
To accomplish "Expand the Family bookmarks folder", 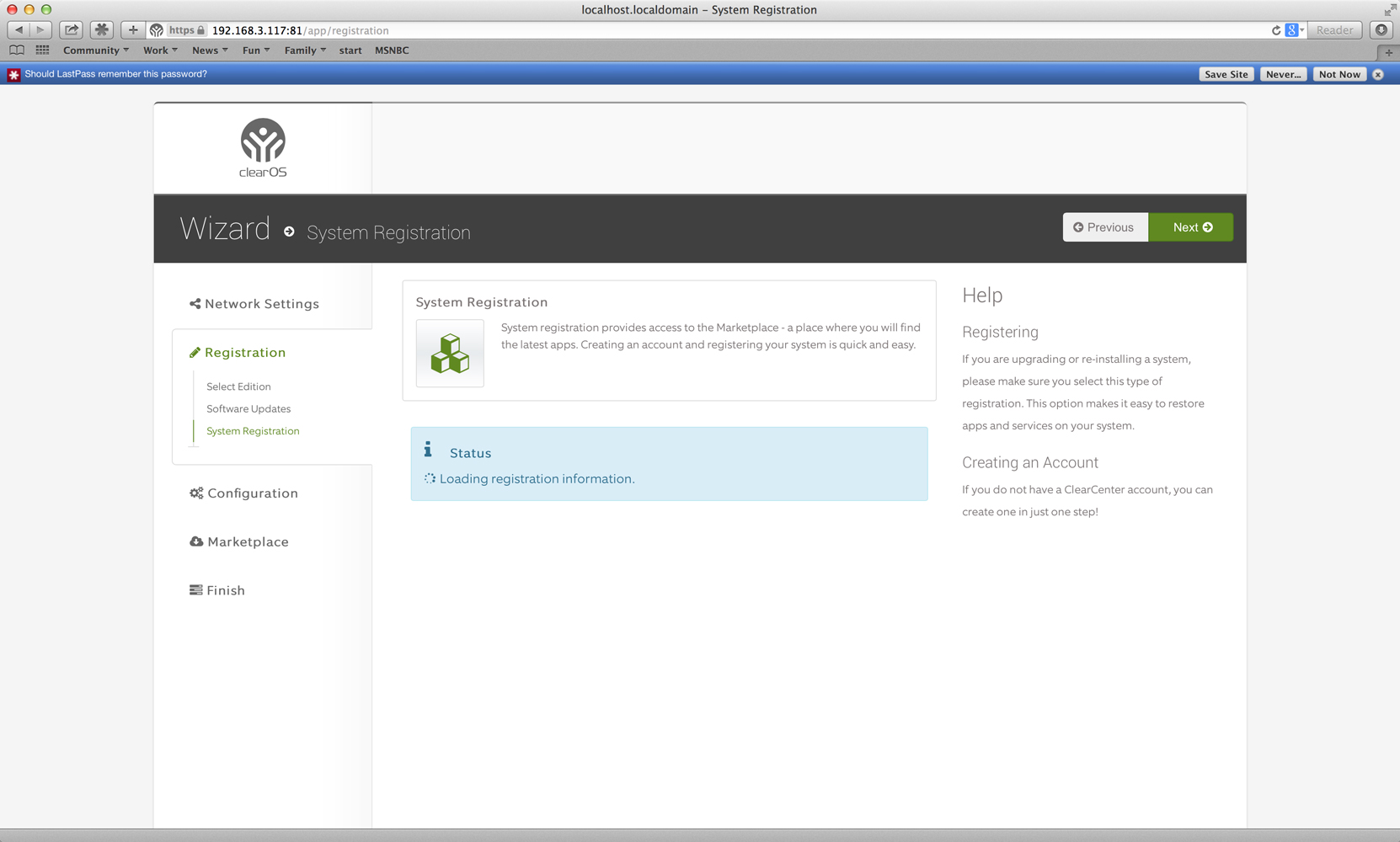I will [x=305, y=51].
